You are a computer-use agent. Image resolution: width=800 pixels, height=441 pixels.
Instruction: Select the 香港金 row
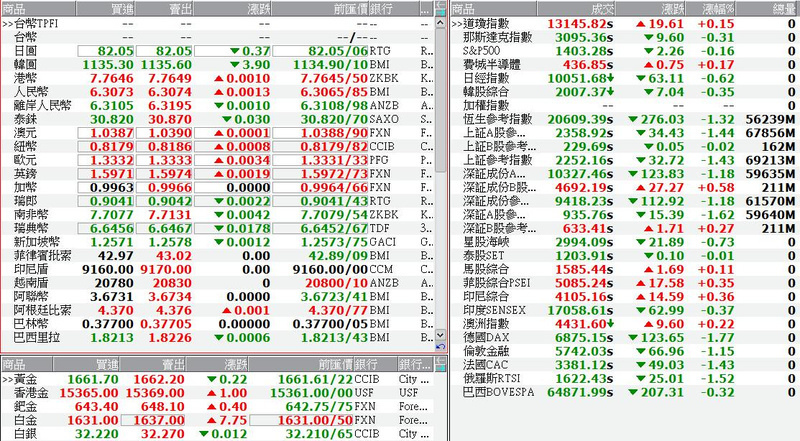click(217, 393)
